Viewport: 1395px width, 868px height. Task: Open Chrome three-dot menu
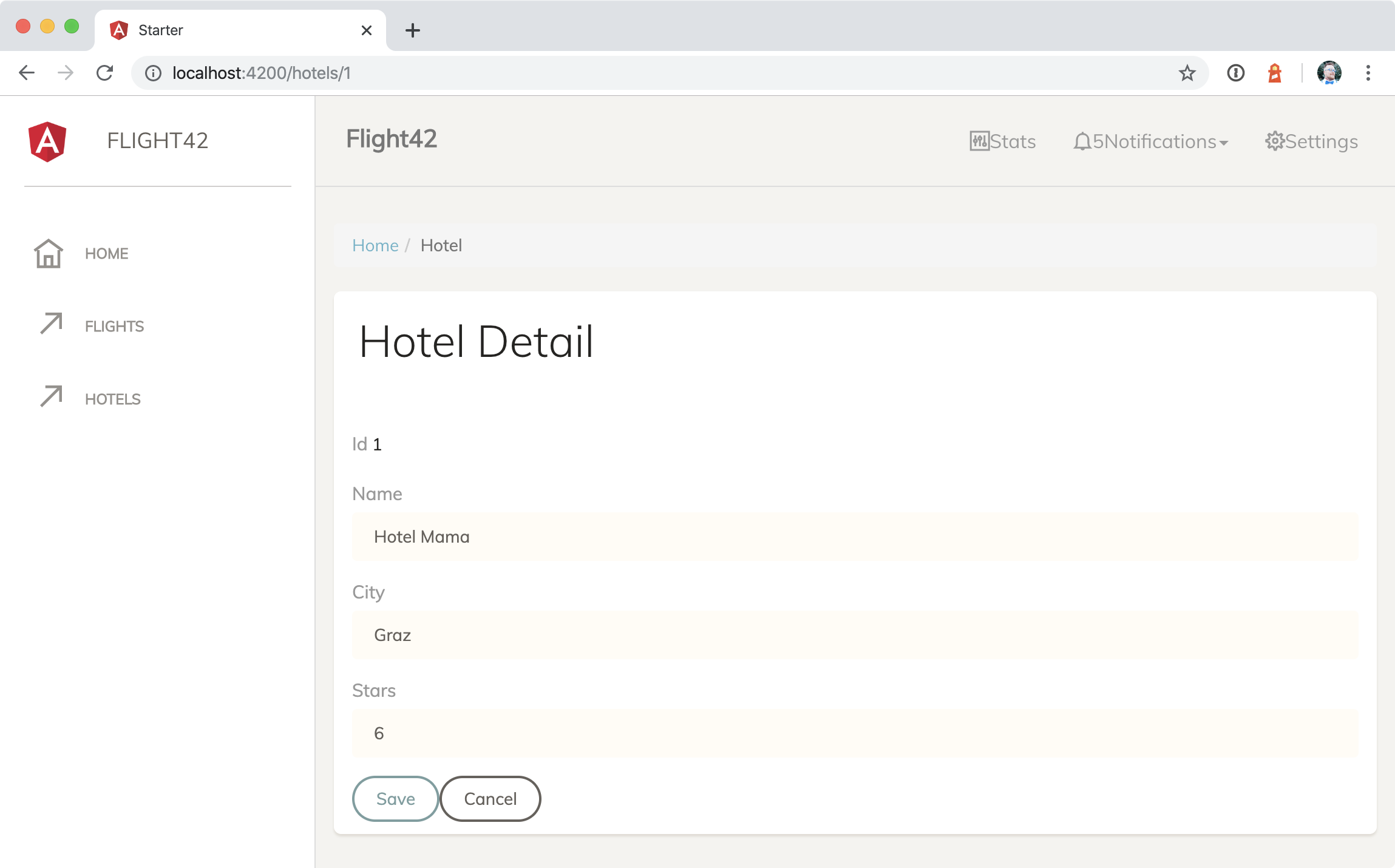tap(1368, 73)
